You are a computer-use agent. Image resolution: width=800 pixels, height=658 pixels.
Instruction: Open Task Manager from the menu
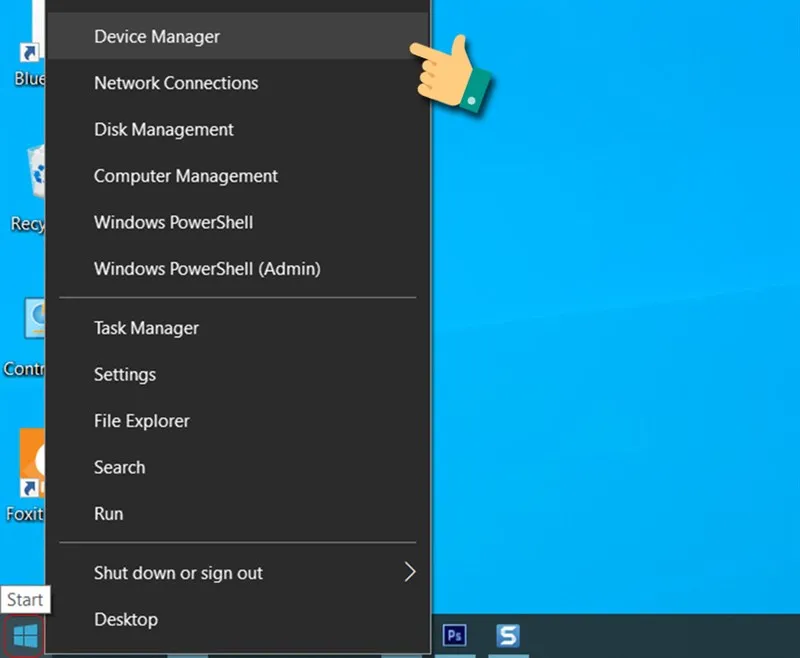tap(146, 328)
